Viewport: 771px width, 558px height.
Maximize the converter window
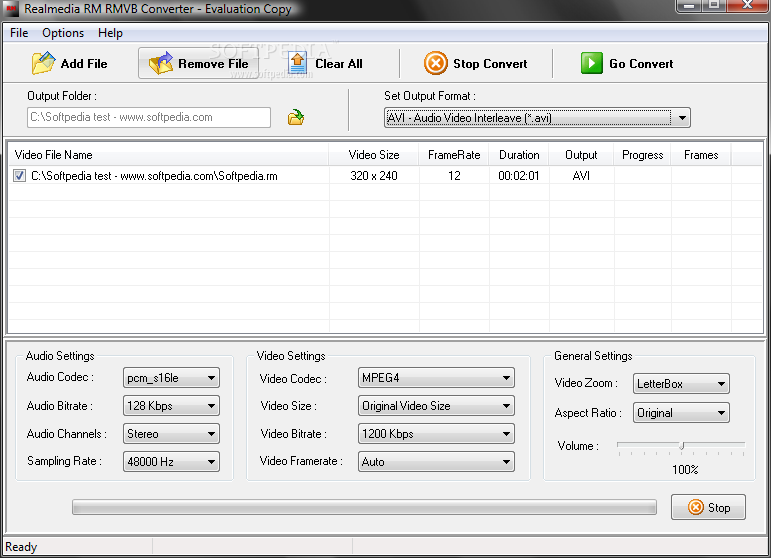tap(714, 5)
